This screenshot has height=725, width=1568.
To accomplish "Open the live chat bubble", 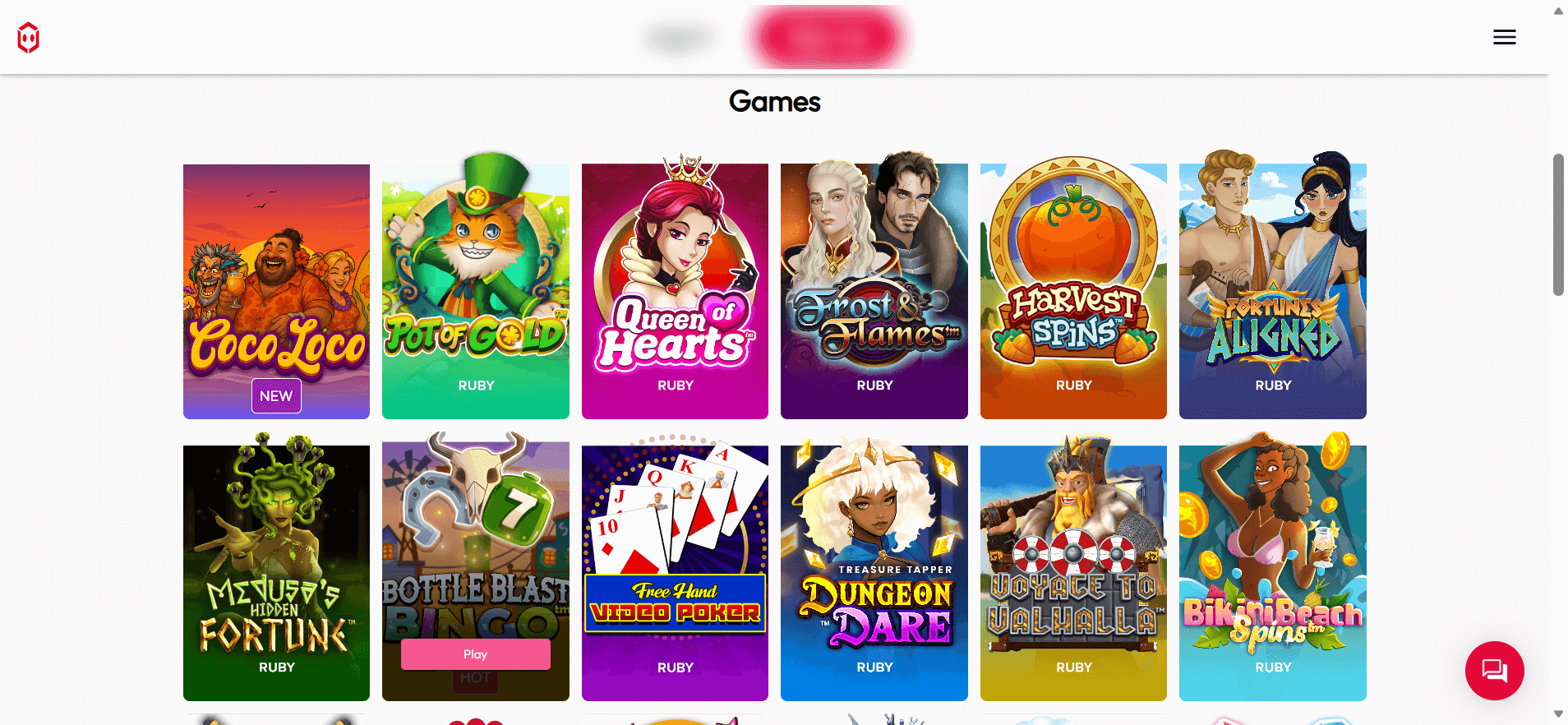I will click(x=1494, y=671).
